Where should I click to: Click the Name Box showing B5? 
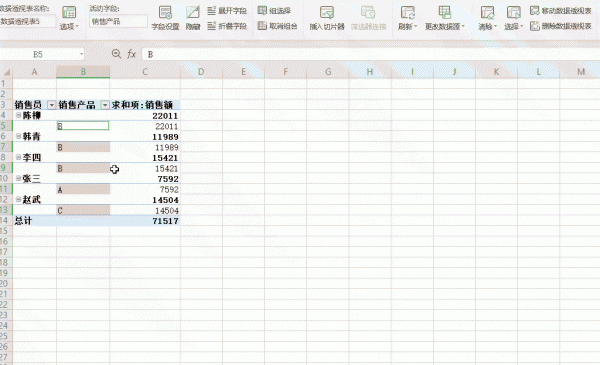pos(38,54)
